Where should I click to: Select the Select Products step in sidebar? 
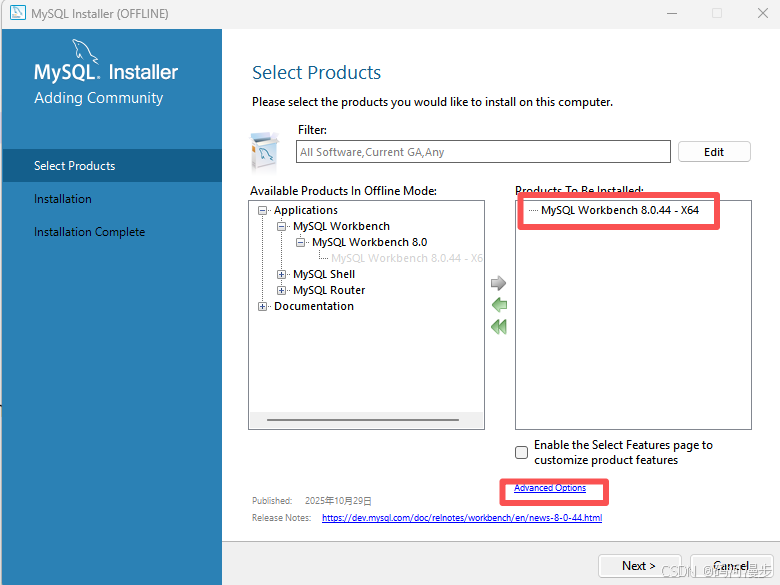[112, 166]
